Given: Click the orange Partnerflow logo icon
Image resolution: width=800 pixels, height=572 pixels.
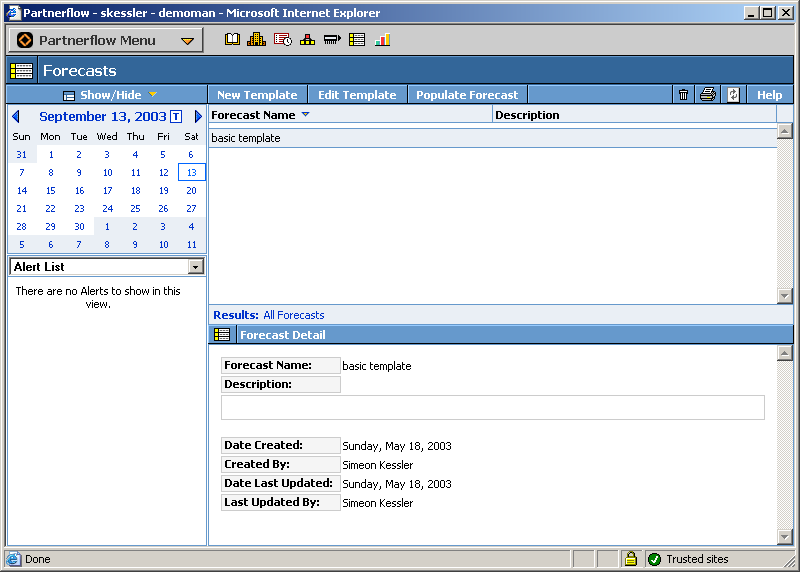Looking at the screenshot, I should click(x=24, y=40).
